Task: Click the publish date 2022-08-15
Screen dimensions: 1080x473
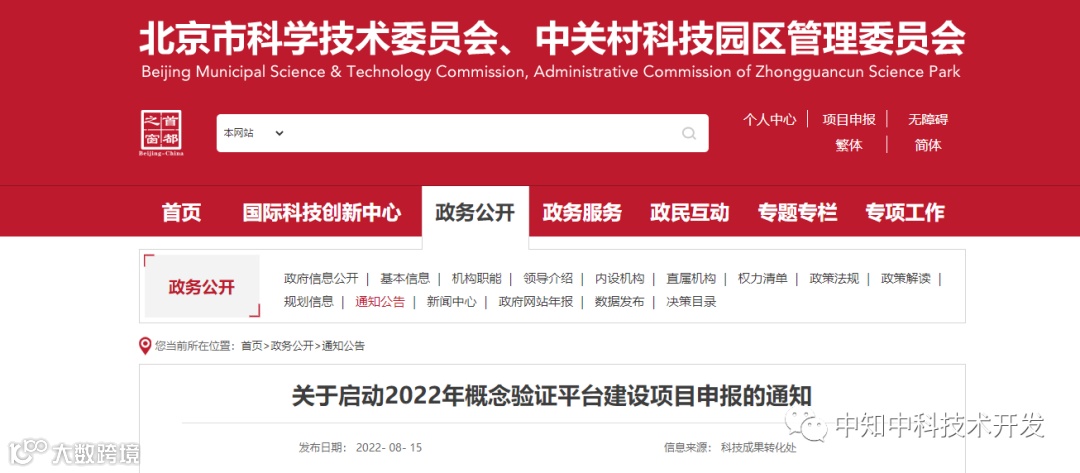Action: pos(388,448)
